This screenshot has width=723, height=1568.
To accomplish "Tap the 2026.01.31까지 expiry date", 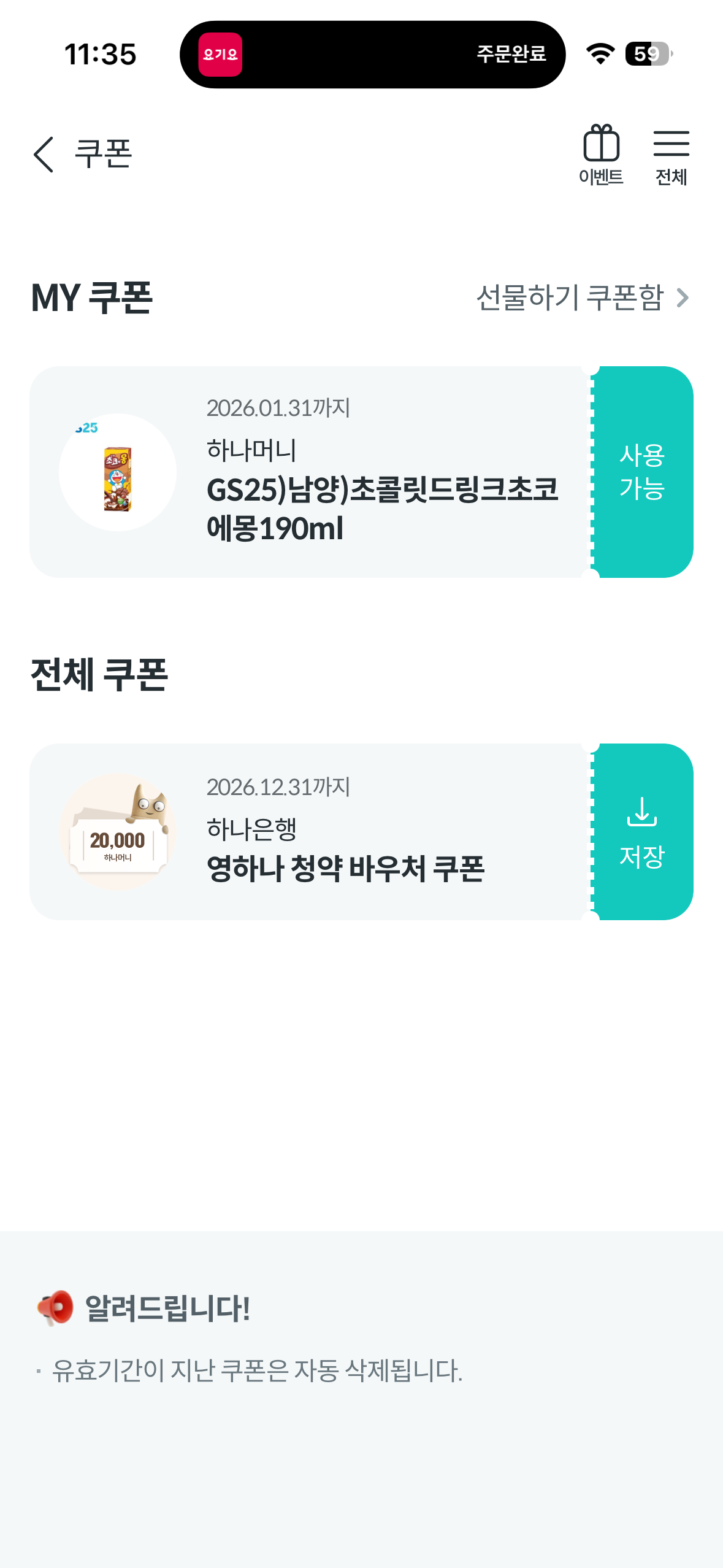I will coord(278,408).
